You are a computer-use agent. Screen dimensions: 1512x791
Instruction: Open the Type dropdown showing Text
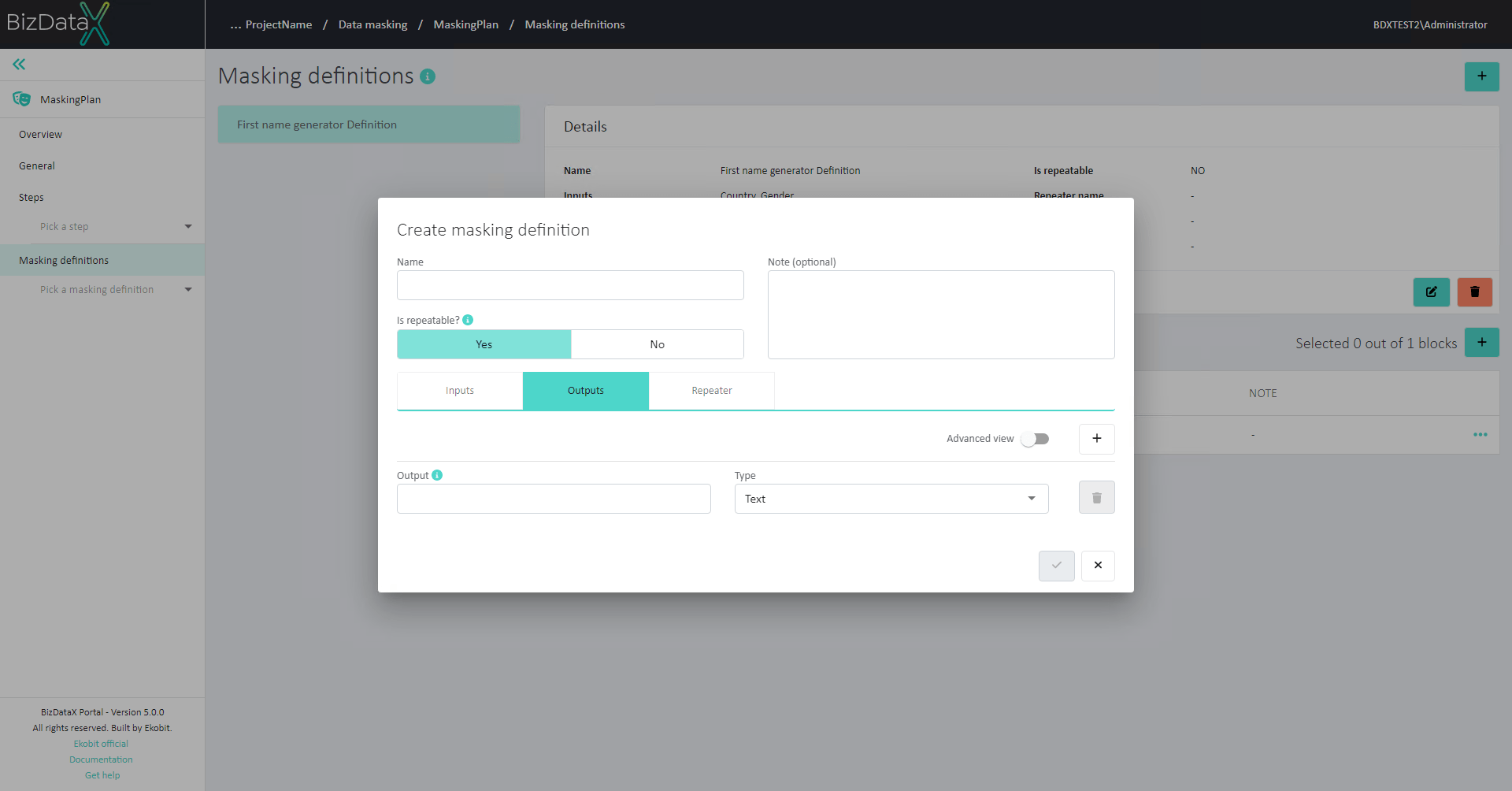coord(891,499)
